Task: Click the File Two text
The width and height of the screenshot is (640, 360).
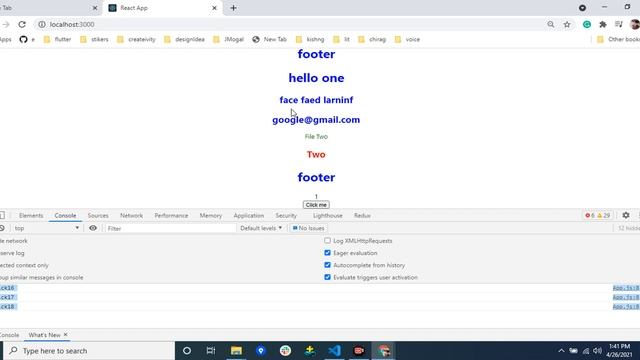Action: [316, 137]
